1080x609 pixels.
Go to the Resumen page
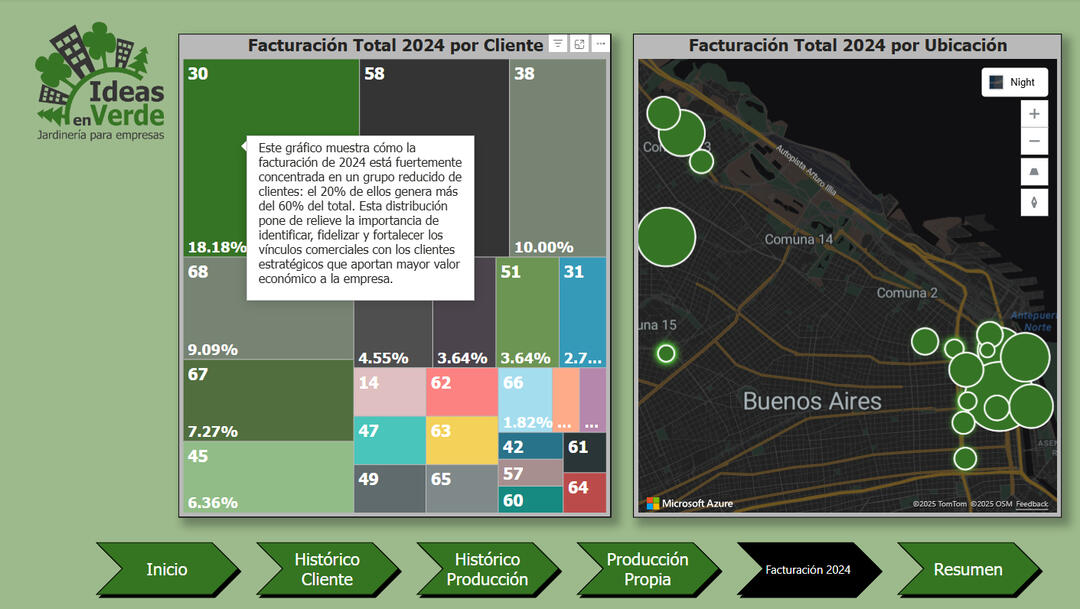pyautogui.click(x=967, y=569)
